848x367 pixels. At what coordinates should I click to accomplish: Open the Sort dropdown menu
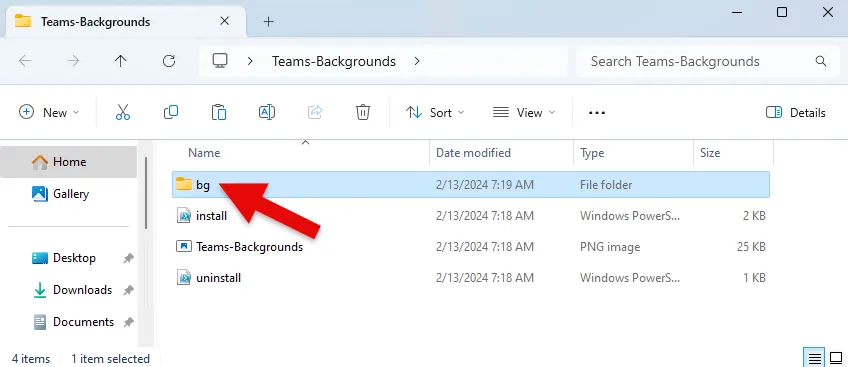tap(435, 112)
